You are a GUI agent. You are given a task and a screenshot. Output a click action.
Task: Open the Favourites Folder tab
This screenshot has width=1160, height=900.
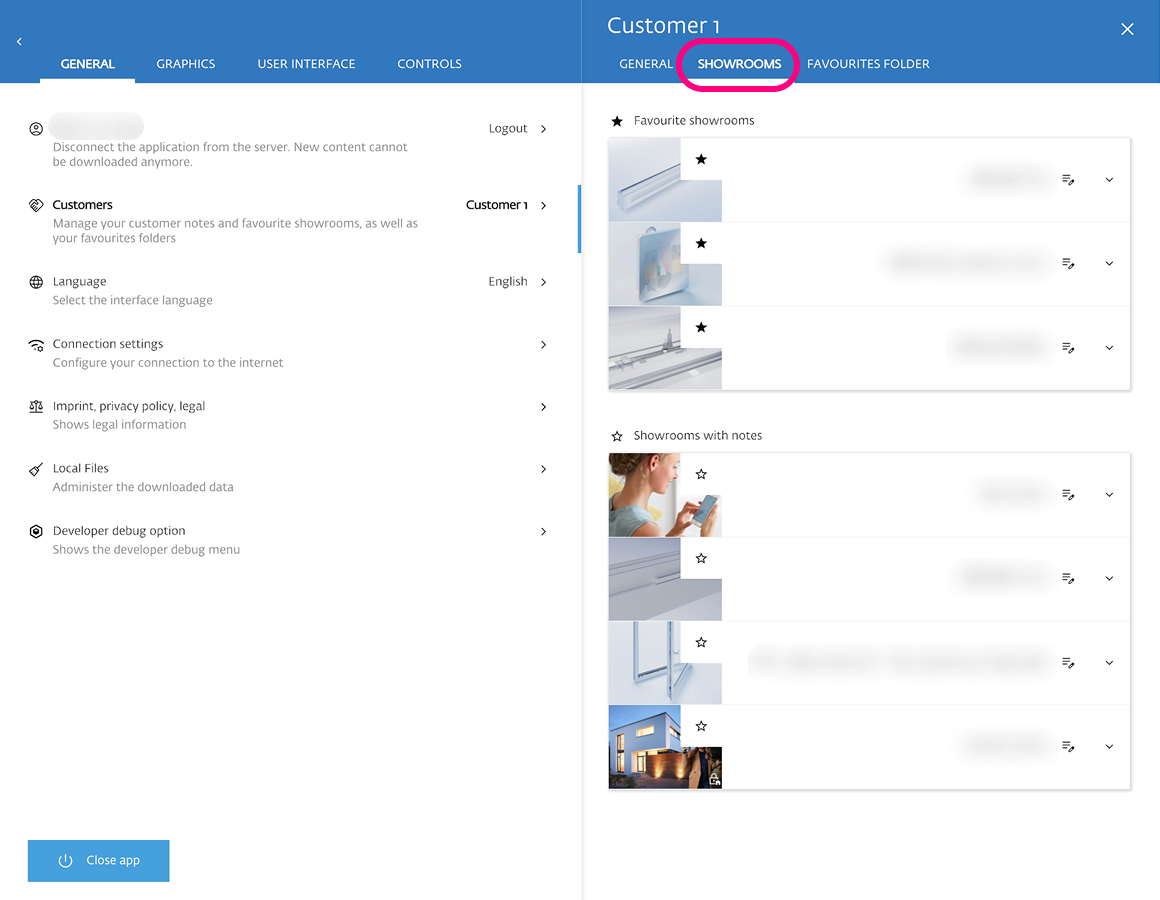868,64
